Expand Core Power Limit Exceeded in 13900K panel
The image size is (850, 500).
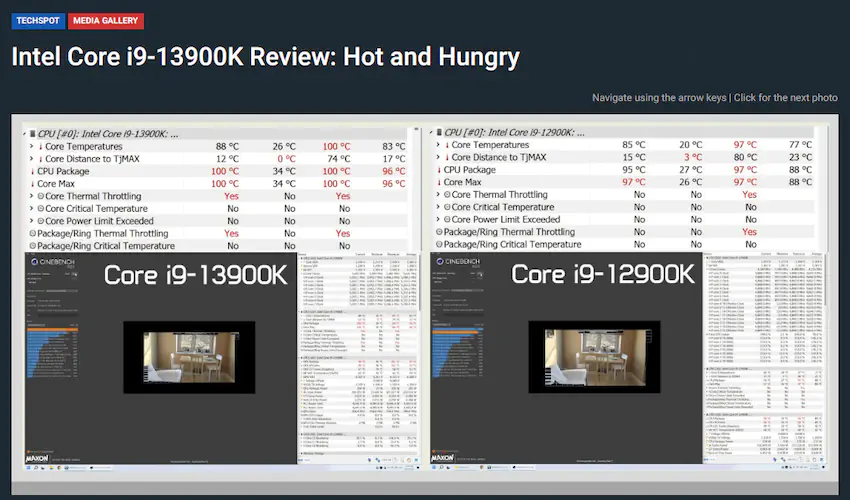tap(31, 221)
